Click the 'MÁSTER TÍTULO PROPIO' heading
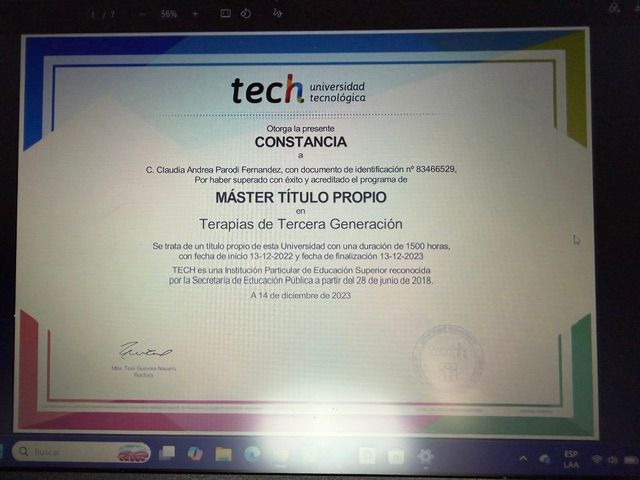The image size is (640, 480). tap(301, 197)
